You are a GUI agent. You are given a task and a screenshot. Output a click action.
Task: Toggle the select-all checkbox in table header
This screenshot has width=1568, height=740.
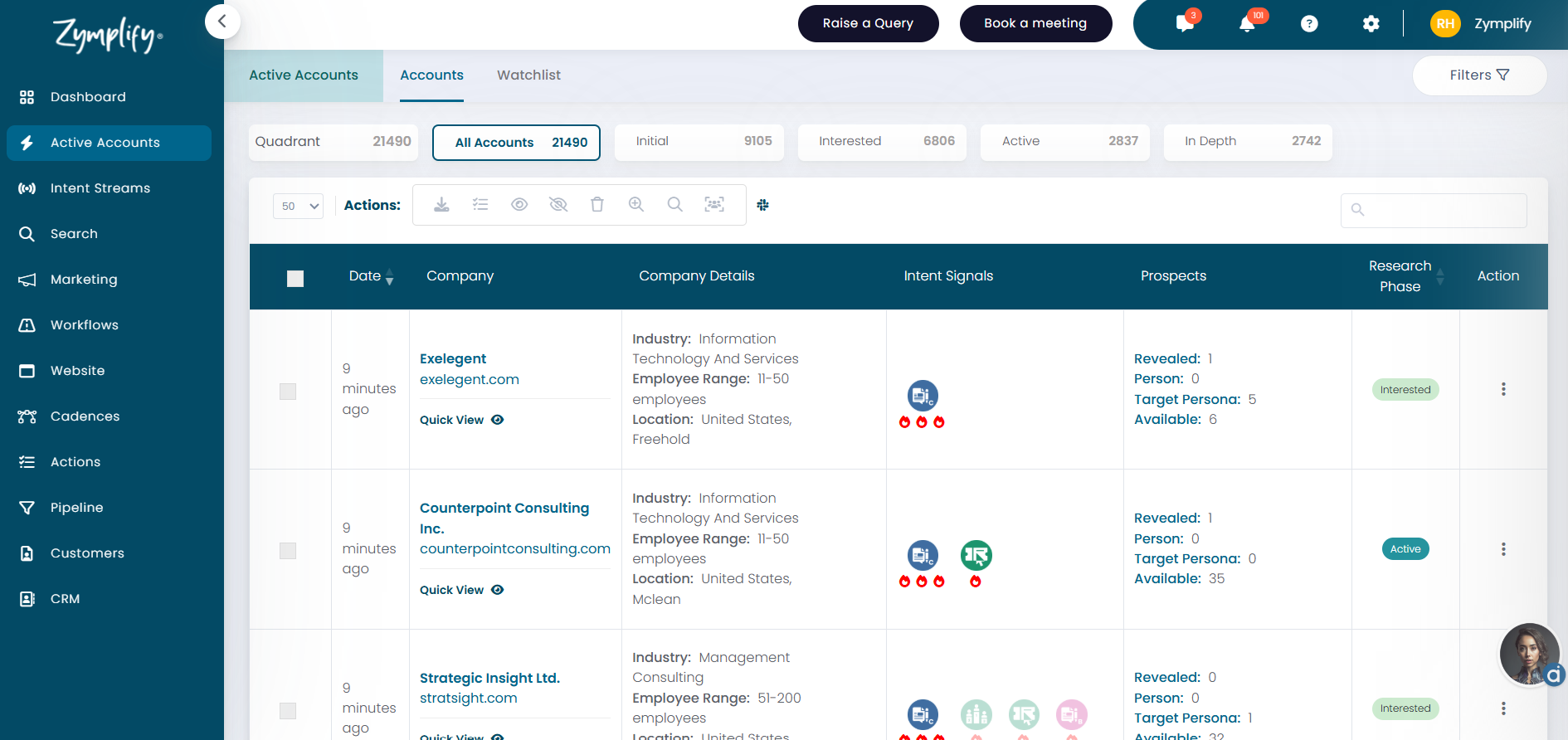pos(295,279)
